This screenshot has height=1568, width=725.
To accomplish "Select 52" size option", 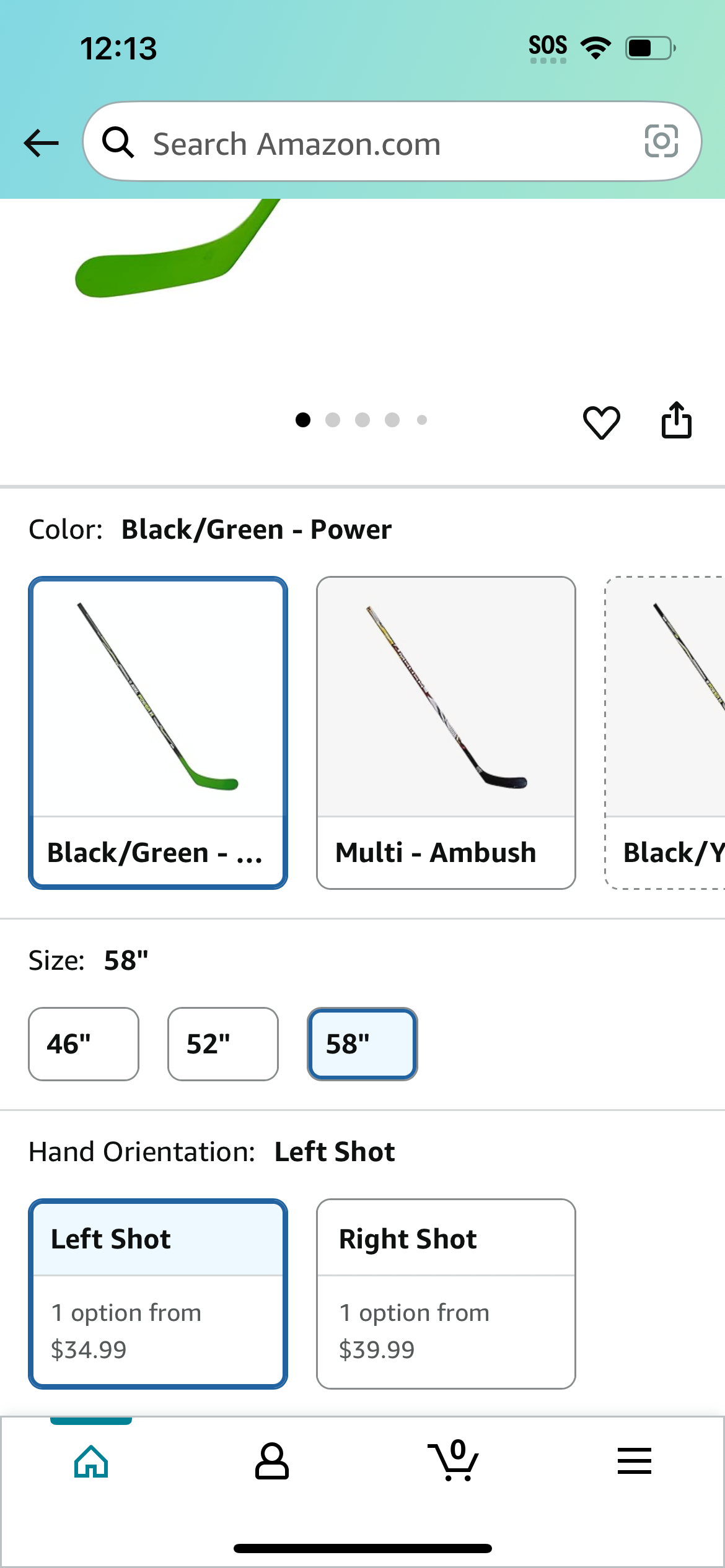I will [223, 1044].
